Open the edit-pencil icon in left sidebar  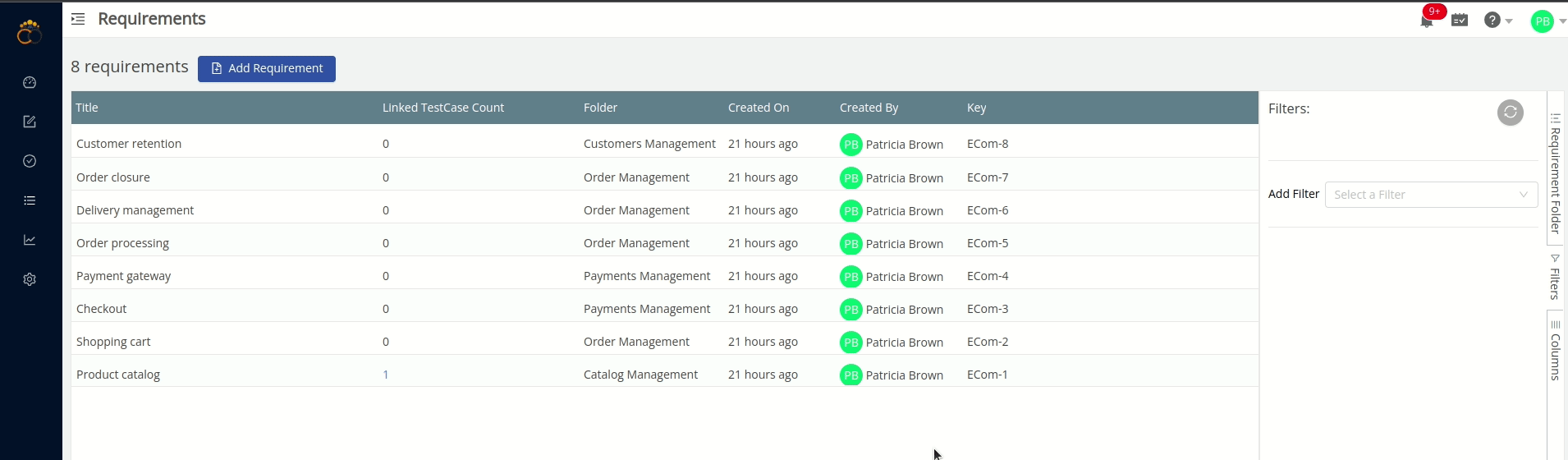click(x=30, y=122)
